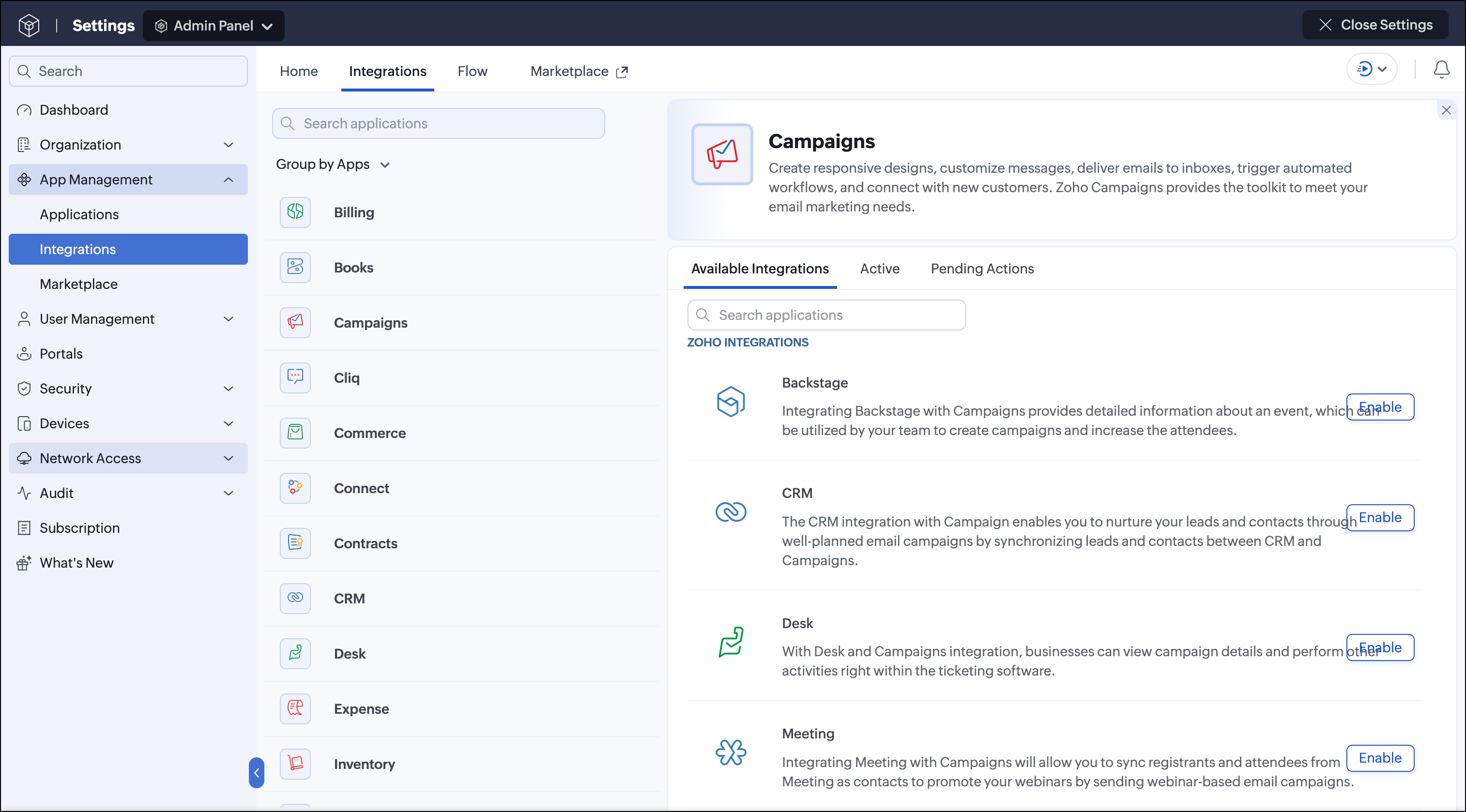
Task: Expand the Network Access section
Action: (x=228, y=458)
